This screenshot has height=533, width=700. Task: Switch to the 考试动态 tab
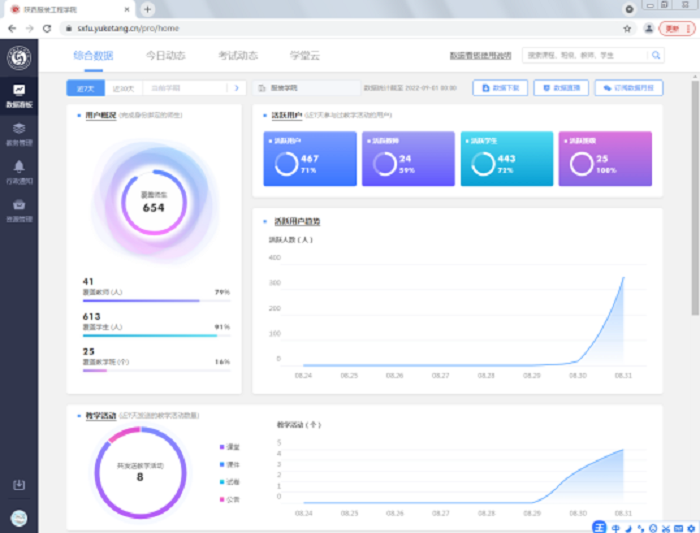pyautogui.click(x=238, y=56)
